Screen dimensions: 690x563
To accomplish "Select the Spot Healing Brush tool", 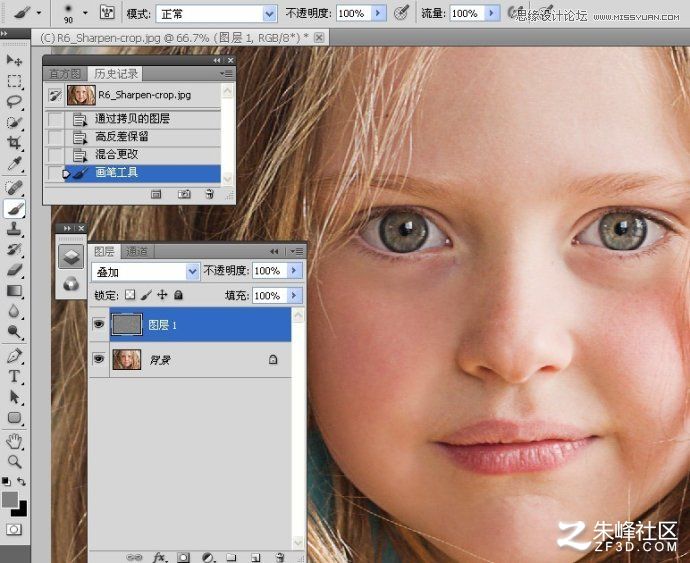I will (14, 188).
